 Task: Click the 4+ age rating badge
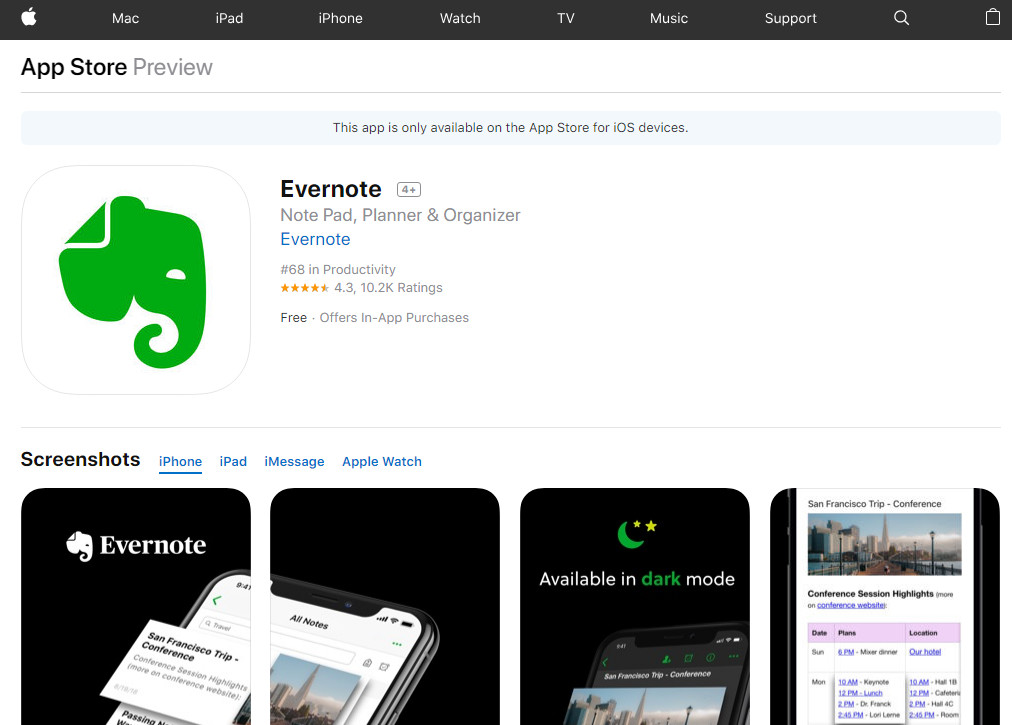click(409, 190)
